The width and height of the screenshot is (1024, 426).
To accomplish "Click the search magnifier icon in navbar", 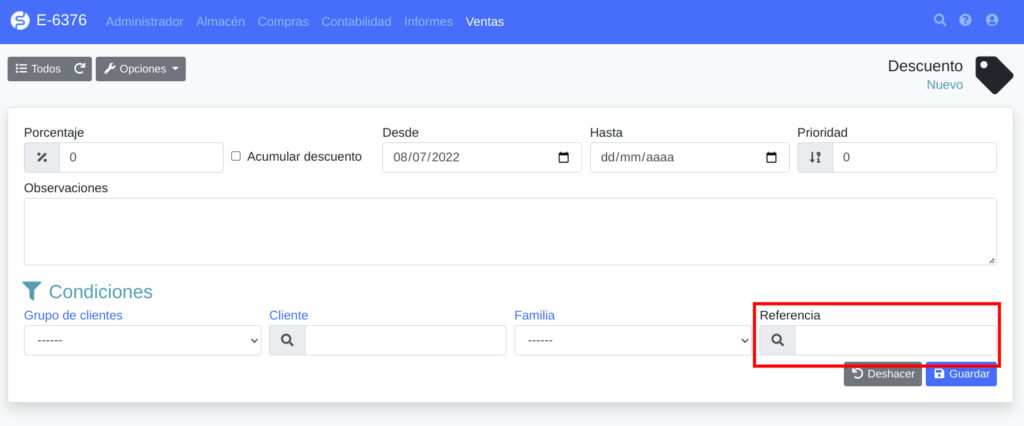I will 939,20.
